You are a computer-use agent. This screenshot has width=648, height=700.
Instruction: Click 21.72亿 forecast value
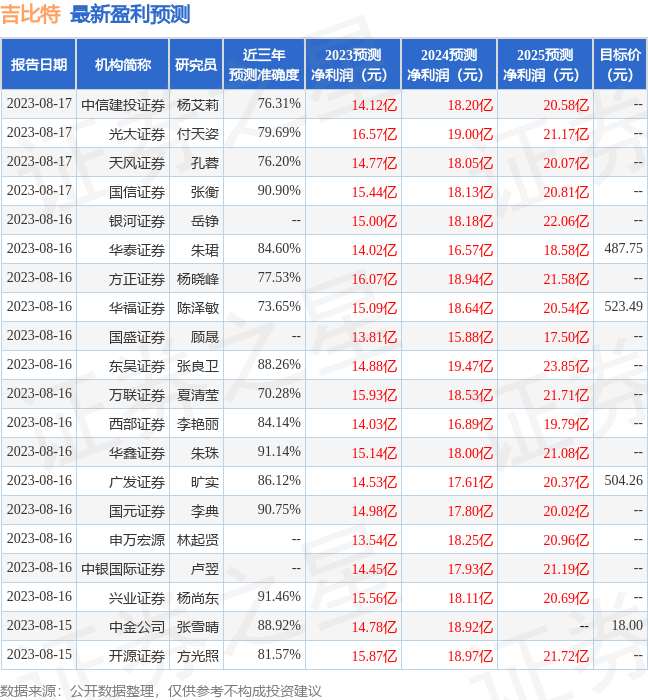pyautogui.click(x=566, y=657)
